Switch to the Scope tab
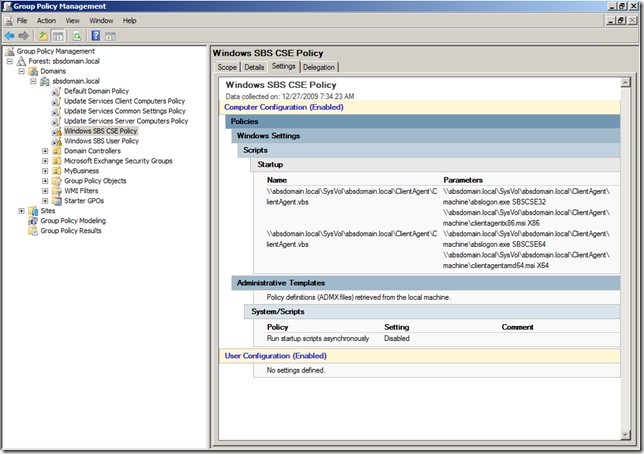This screenshot has width=644, height=454. tap(227, 67)
